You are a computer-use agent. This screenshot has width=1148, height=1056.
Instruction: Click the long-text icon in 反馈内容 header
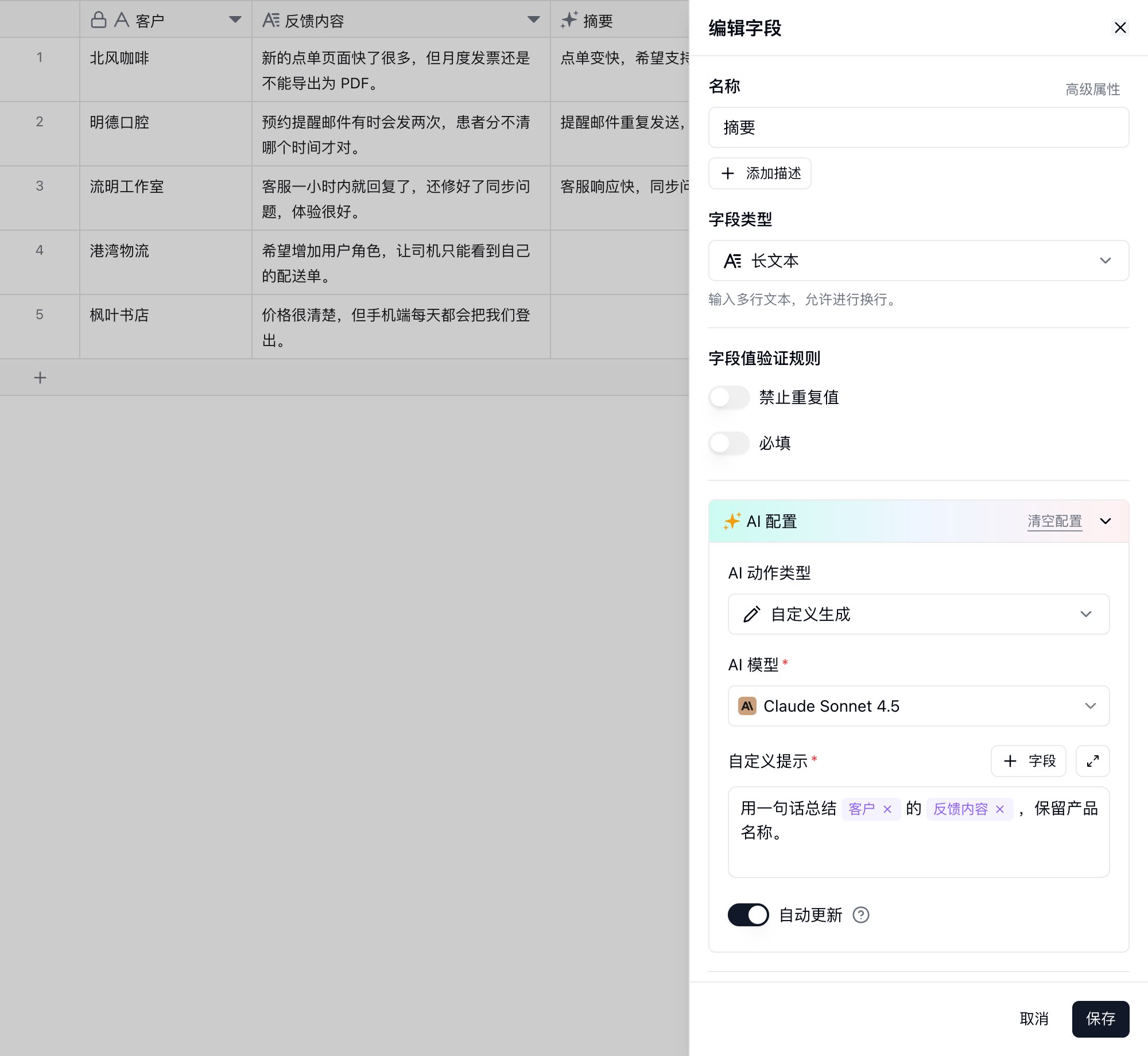click(271, 20)
